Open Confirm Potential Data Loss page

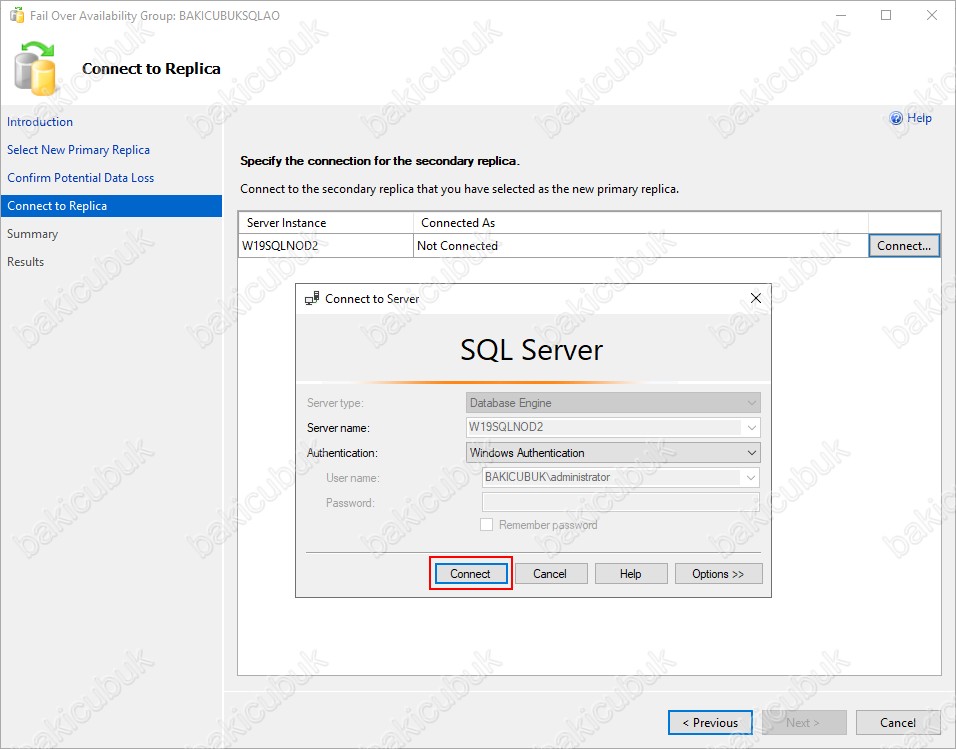click(80, 178)
